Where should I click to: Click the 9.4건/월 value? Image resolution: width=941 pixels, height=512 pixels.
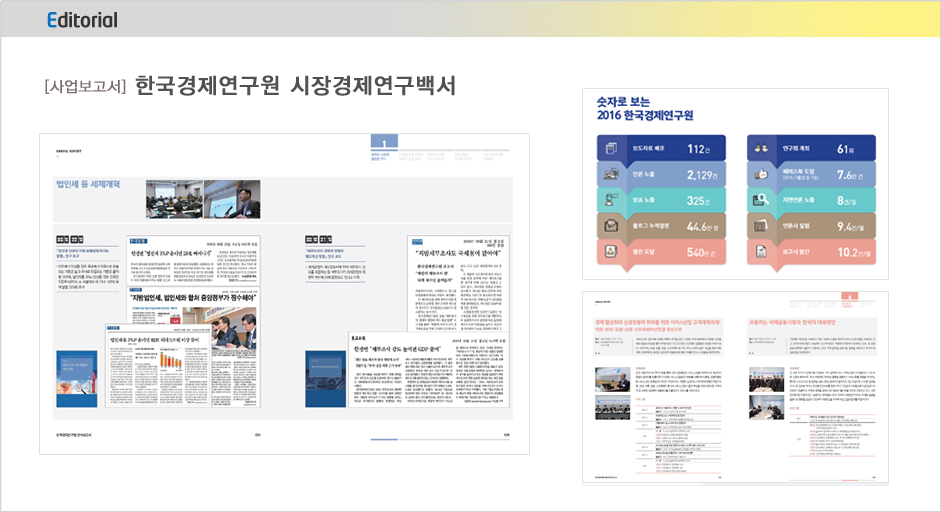[850, 226]
